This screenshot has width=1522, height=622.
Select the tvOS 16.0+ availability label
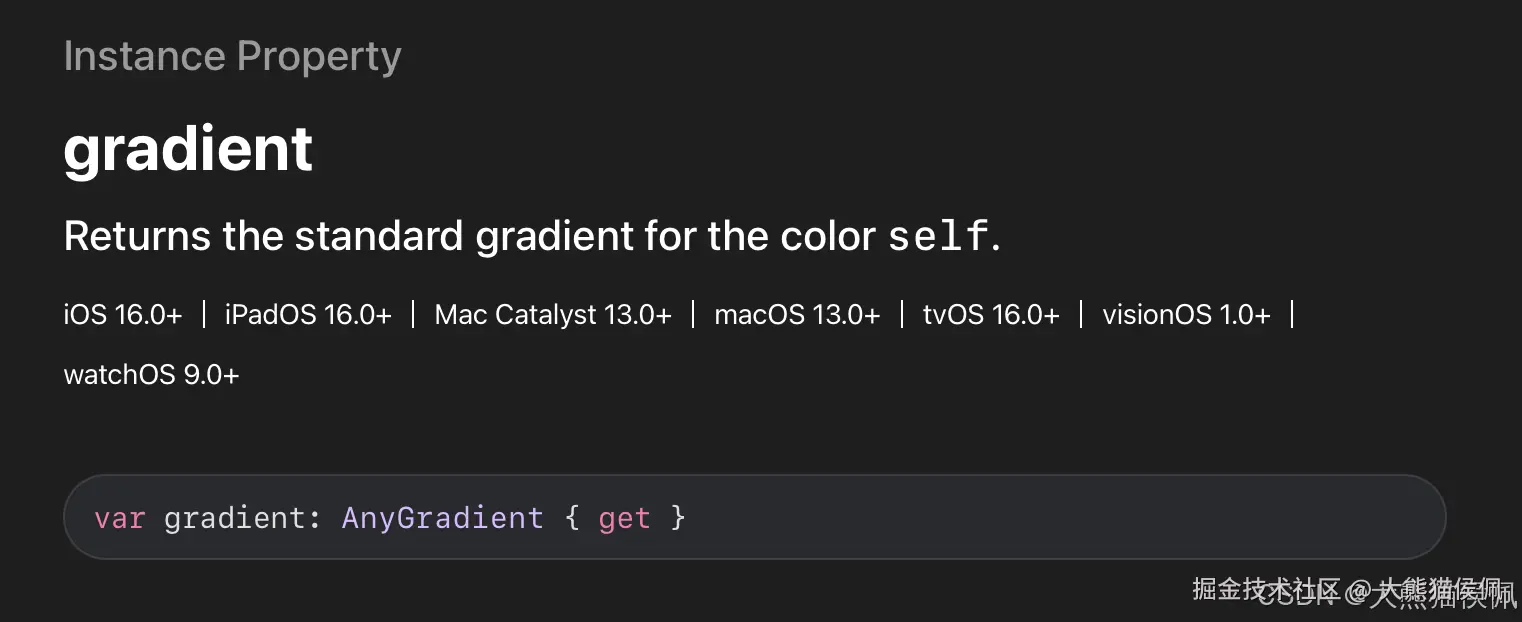pyautogui.click(x=991, y=315)
